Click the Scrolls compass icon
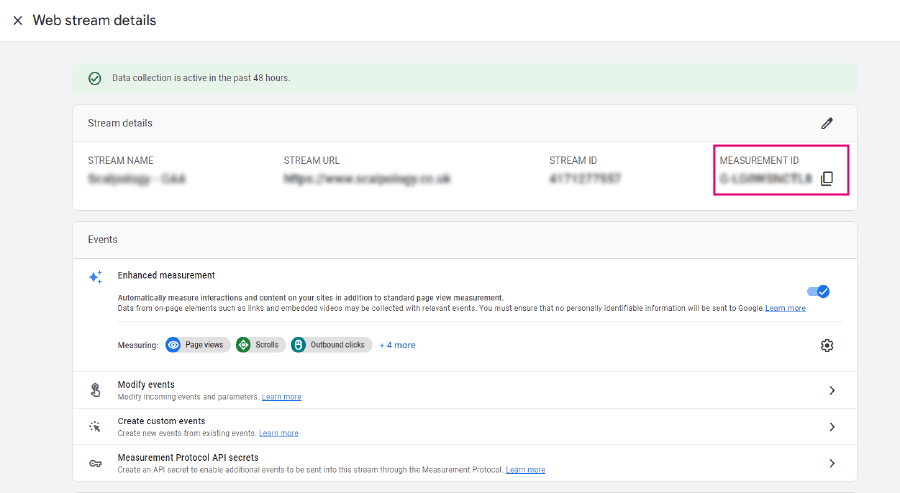This screenshot has height=493, width=900. [x=243, y=345]
